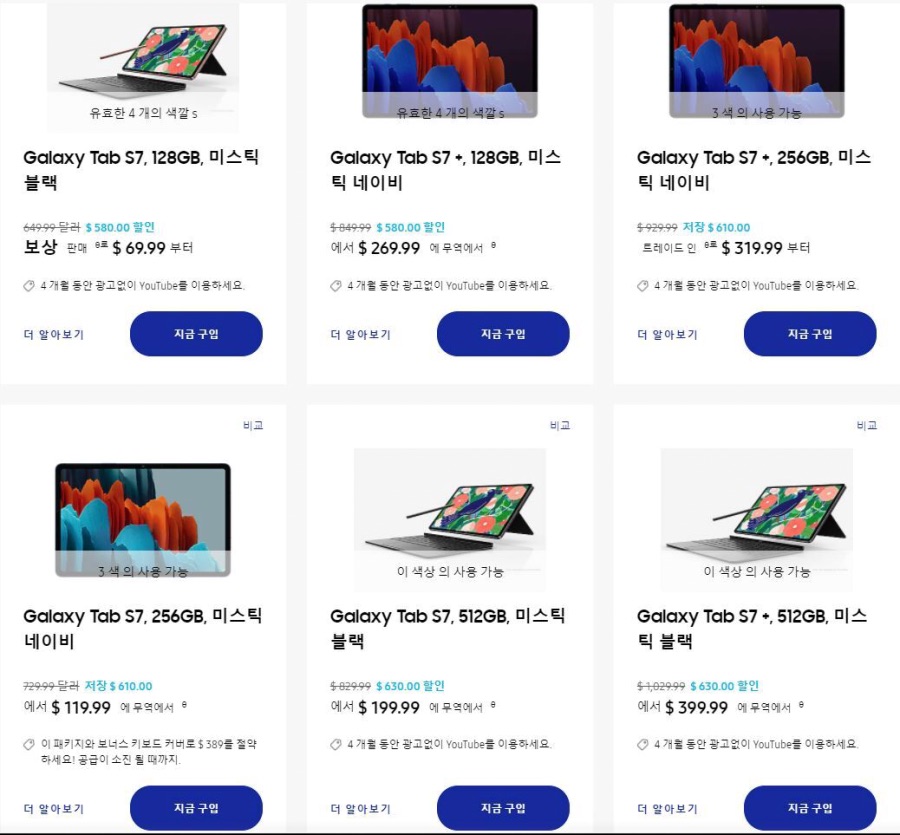Screen dimensions: 900x835
Task: Select the offer tag icon under Galaxy Tab S7 512GB
Action: (x=338, y=745)
